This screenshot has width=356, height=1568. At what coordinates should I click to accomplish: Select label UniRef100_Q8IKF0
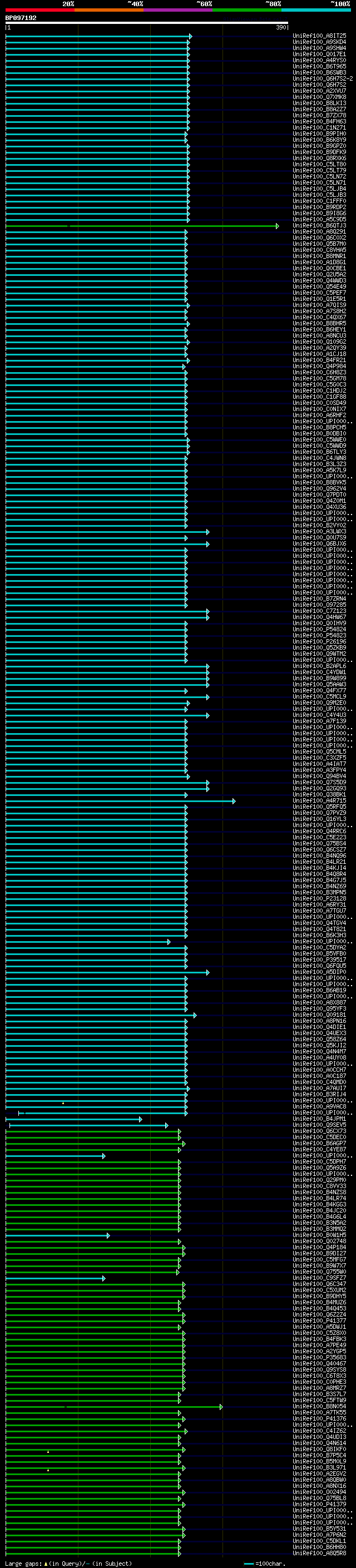tap(319, 1450)
